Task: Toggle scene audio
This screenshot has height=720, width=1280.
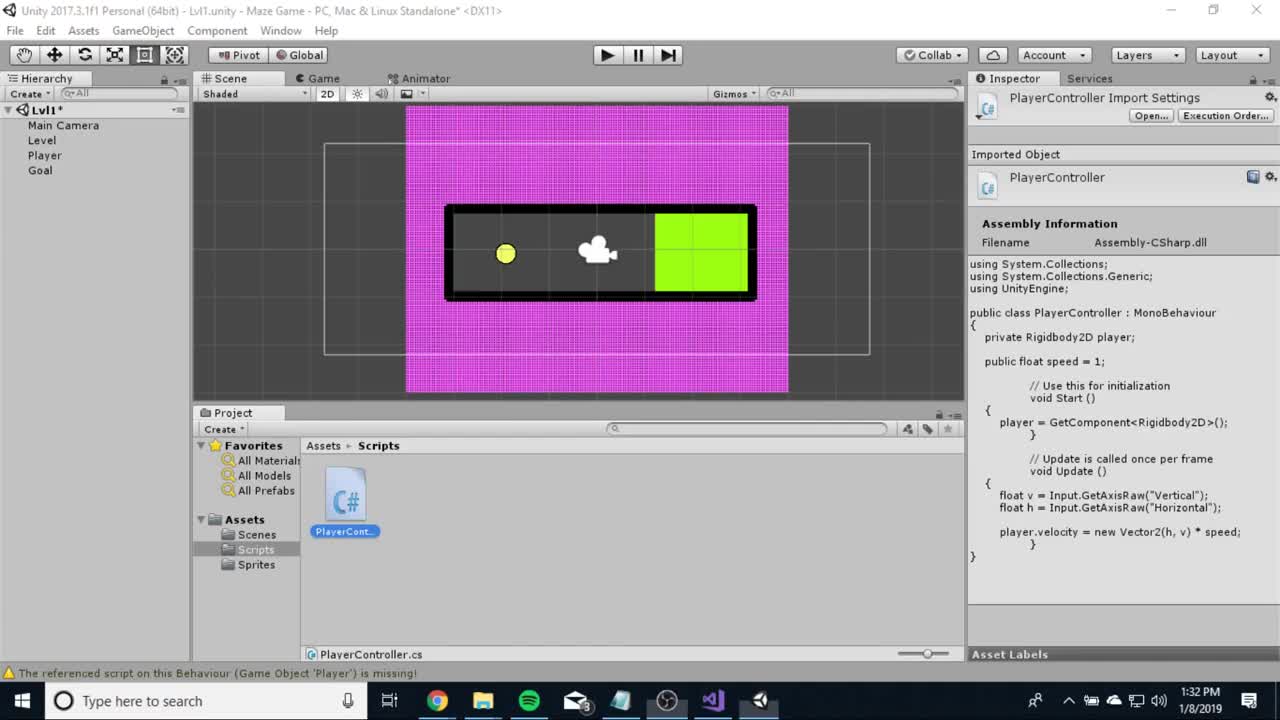Action: [381, 94]
